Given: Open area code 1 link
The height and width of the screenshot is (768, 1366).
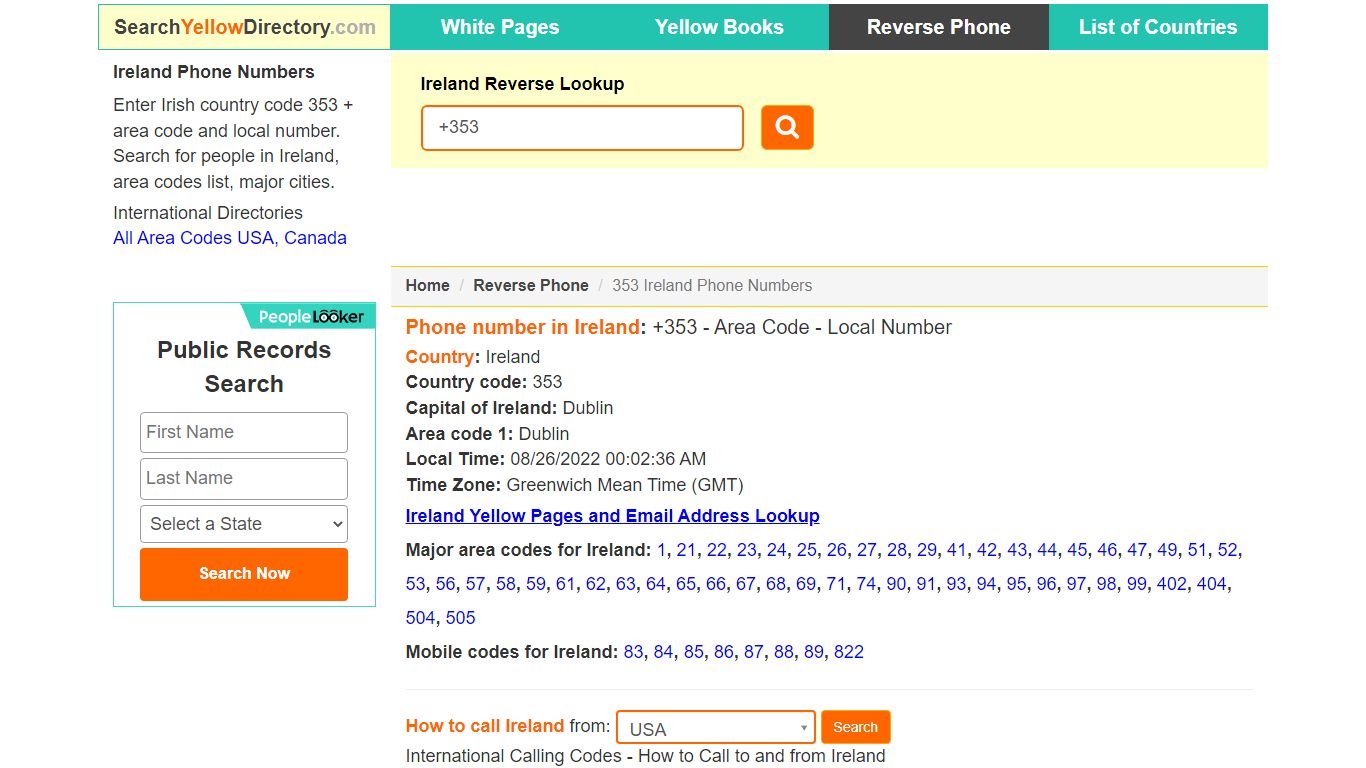Looking at the screenshot, I should [x=661, y=550].
